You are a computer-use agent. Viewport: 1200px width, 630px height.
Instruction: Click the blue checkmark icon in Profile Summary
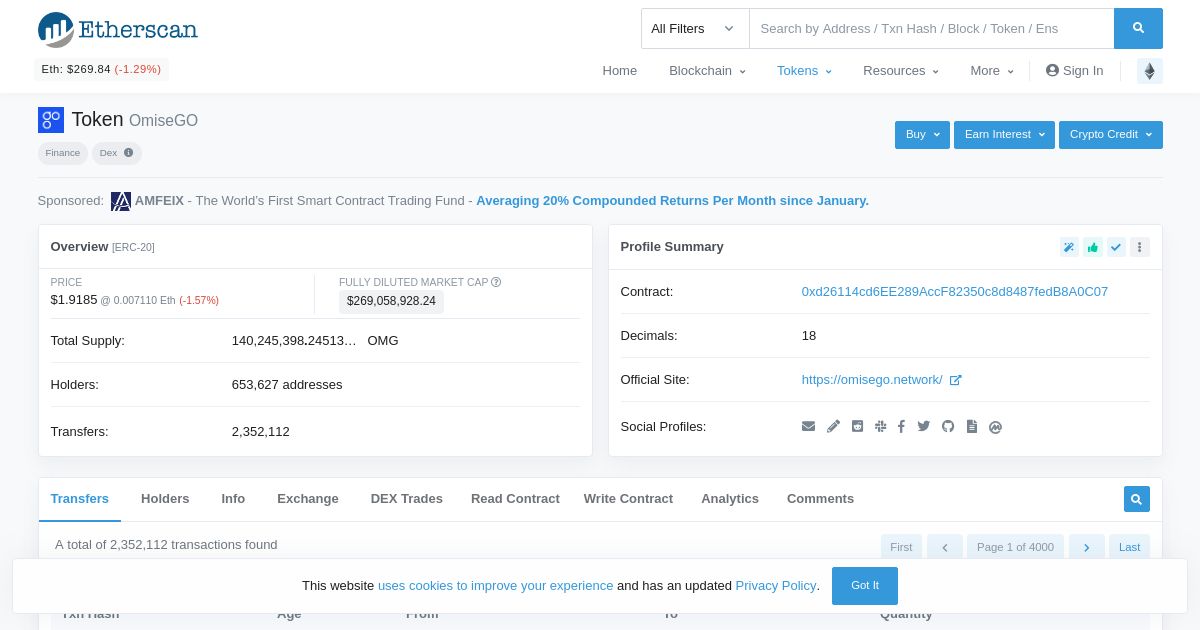pos(1116,247)
